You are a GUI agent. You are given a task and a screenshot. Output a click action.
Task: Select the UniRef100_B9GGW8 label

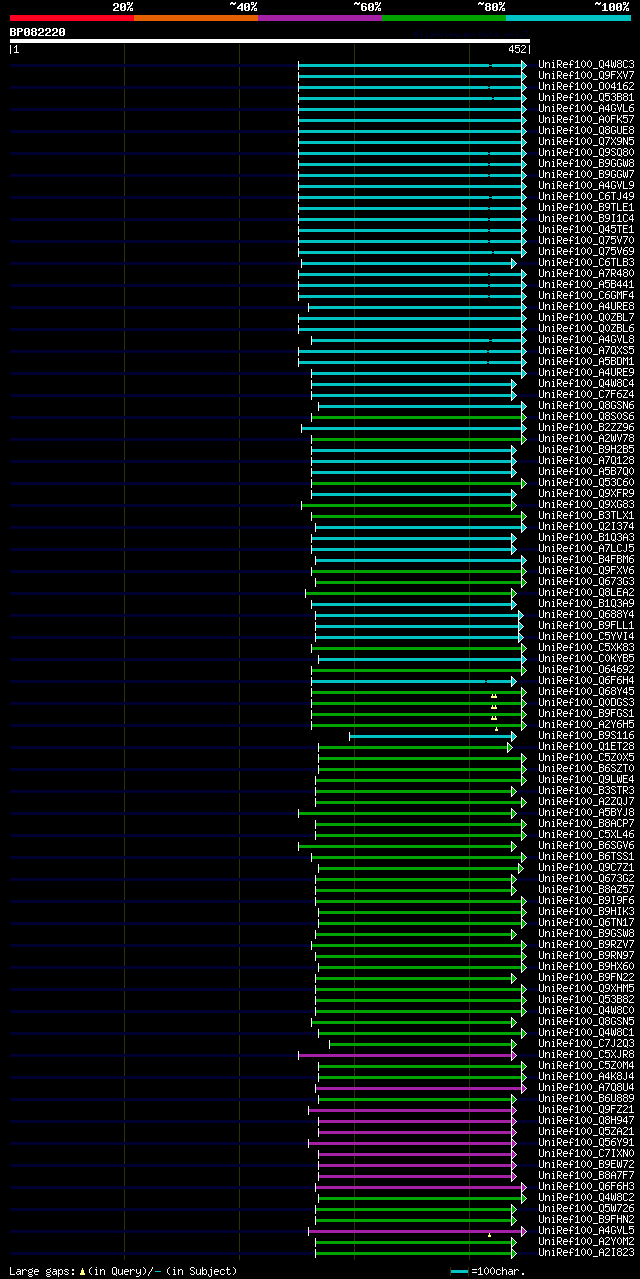pyautogui.click(x=586, y=164)
